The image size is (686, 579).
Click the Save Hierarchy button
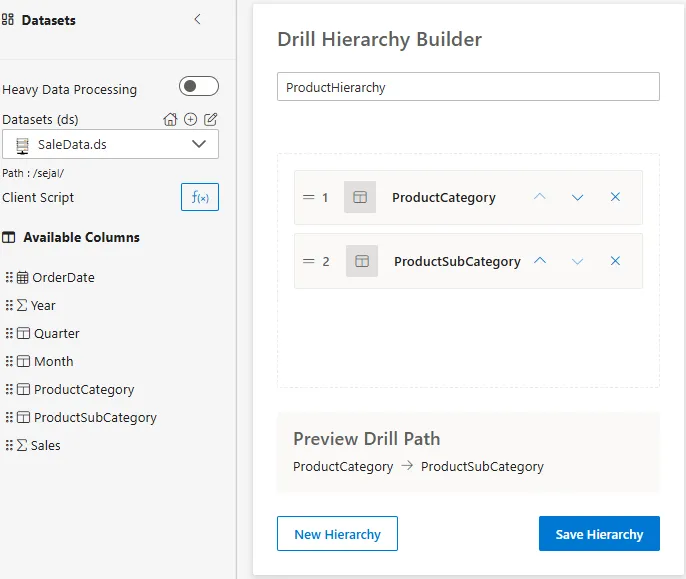coord(599,534)
